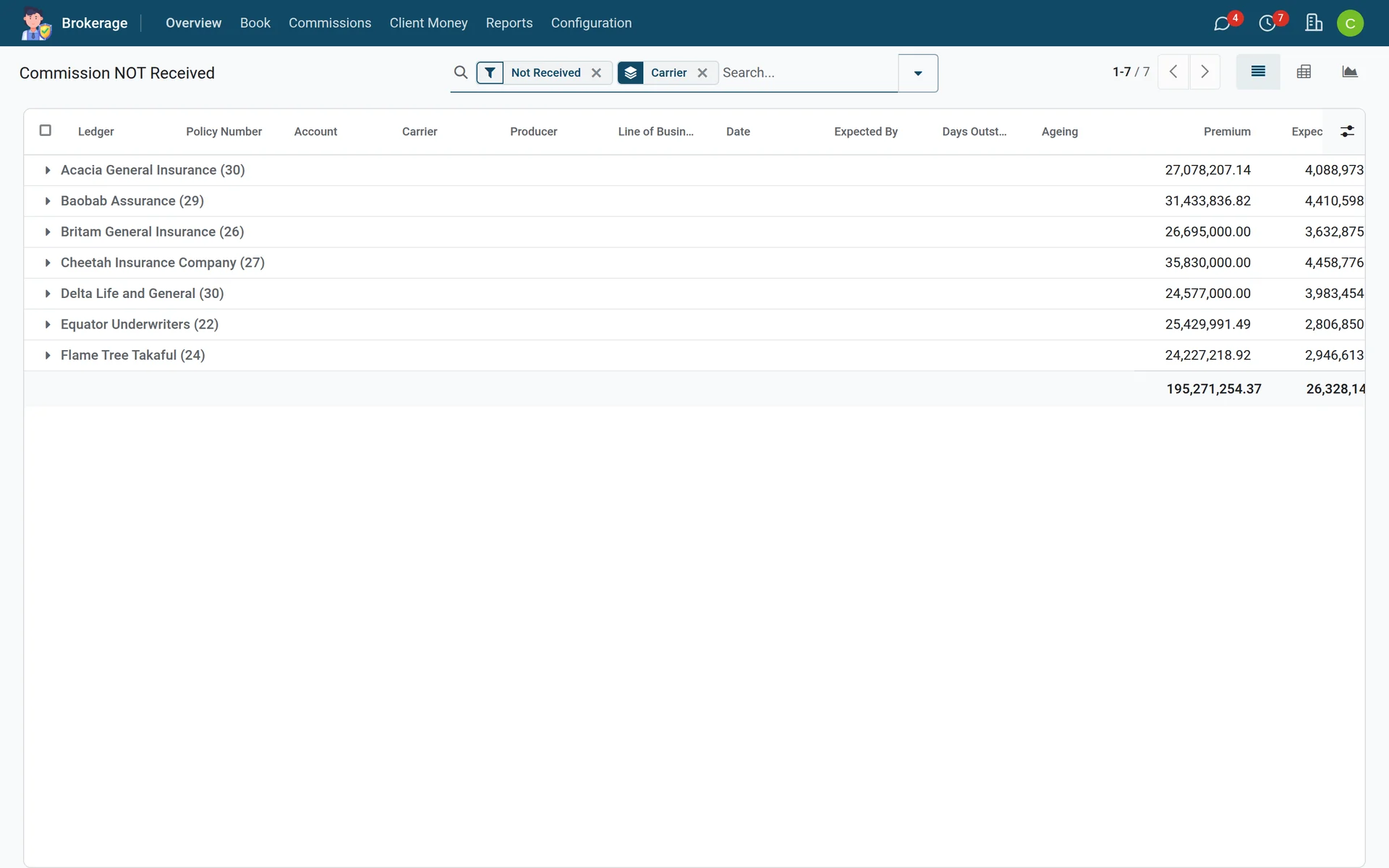The width and height of the screenshot is (1389, 868).
Task: Go to next page of records
Action: click(1205, 72)
